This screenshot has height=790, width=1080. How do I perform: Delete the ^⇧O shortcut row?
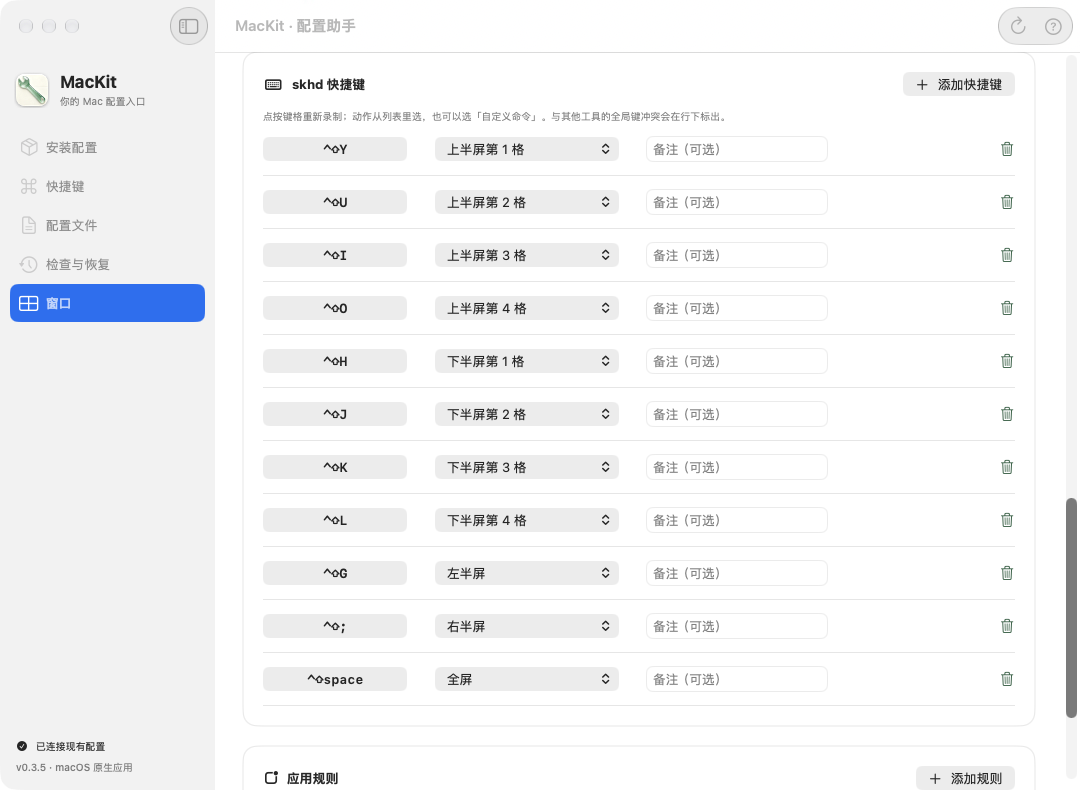tap(1007, 308)
